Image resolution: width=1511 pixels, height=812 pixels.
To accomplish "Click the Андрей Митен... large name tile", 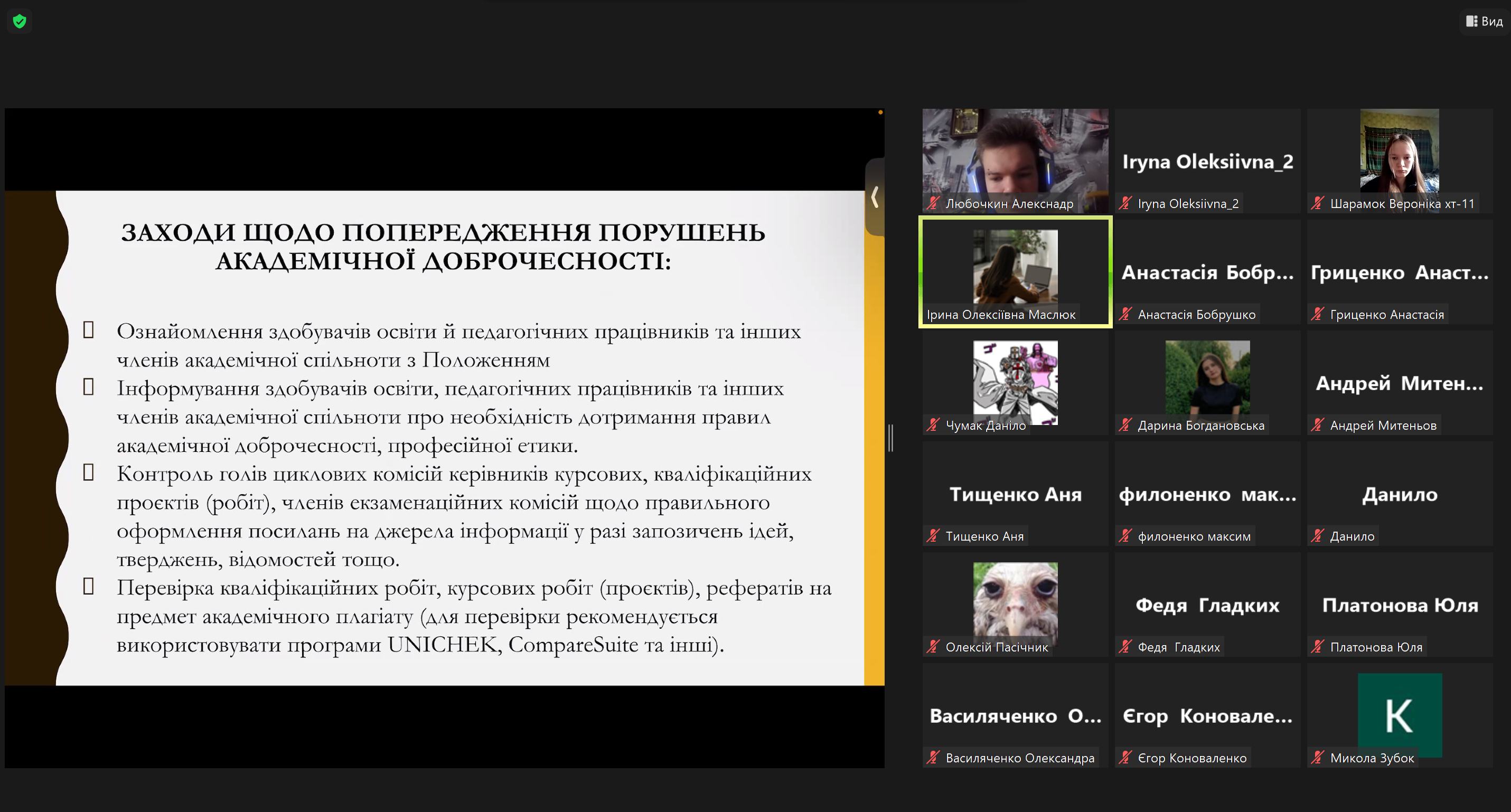I will [x=1400, y=383].
